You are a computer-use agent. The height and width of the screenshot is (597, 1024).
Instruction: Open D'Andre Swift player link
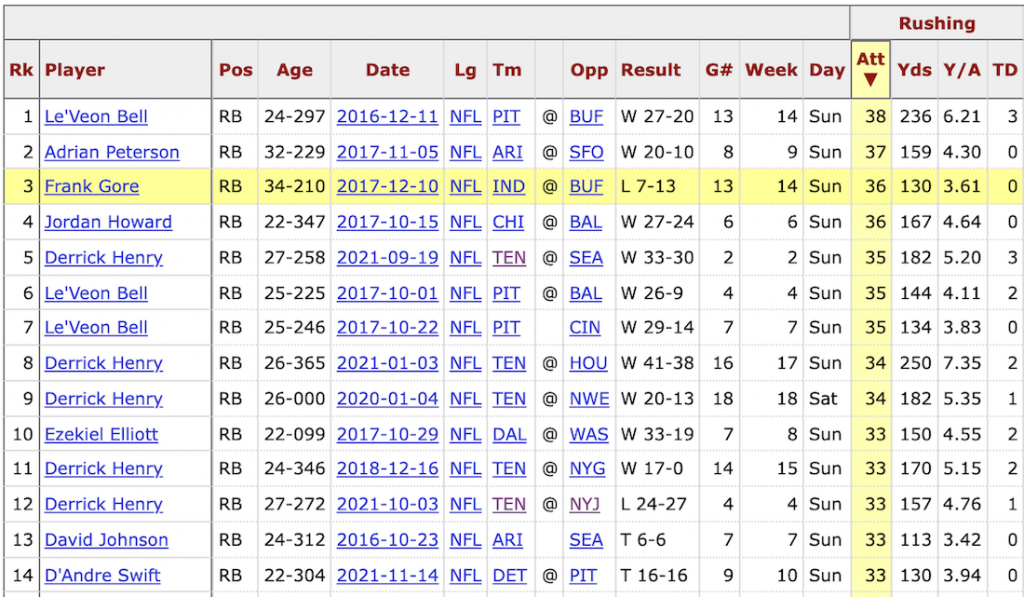(x=102, y=576)
